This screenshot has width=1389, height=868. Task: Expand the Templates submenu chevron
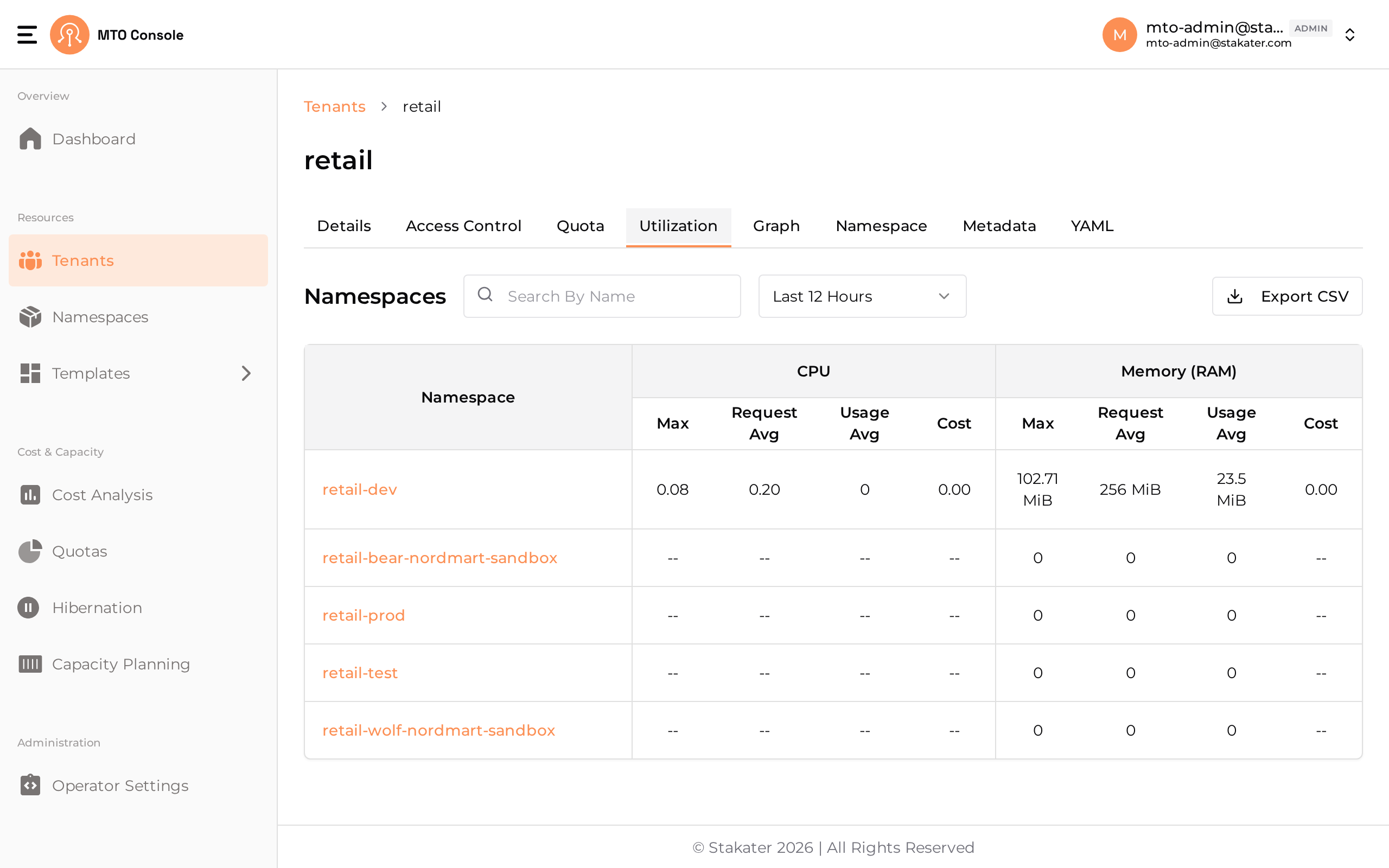click(246, 373)
